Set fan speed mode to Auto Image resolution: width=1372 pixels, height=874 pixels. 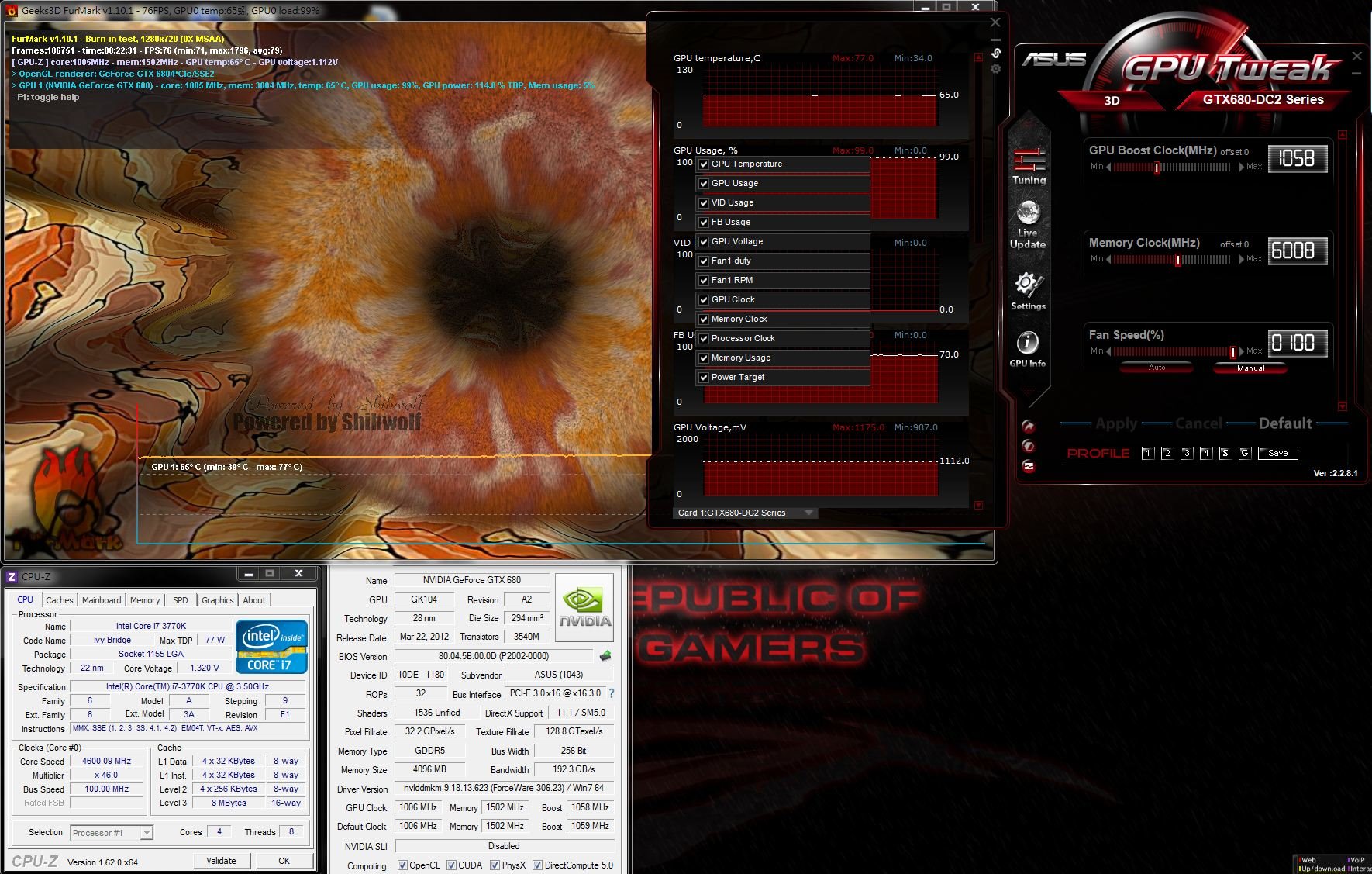[1157, 368]
